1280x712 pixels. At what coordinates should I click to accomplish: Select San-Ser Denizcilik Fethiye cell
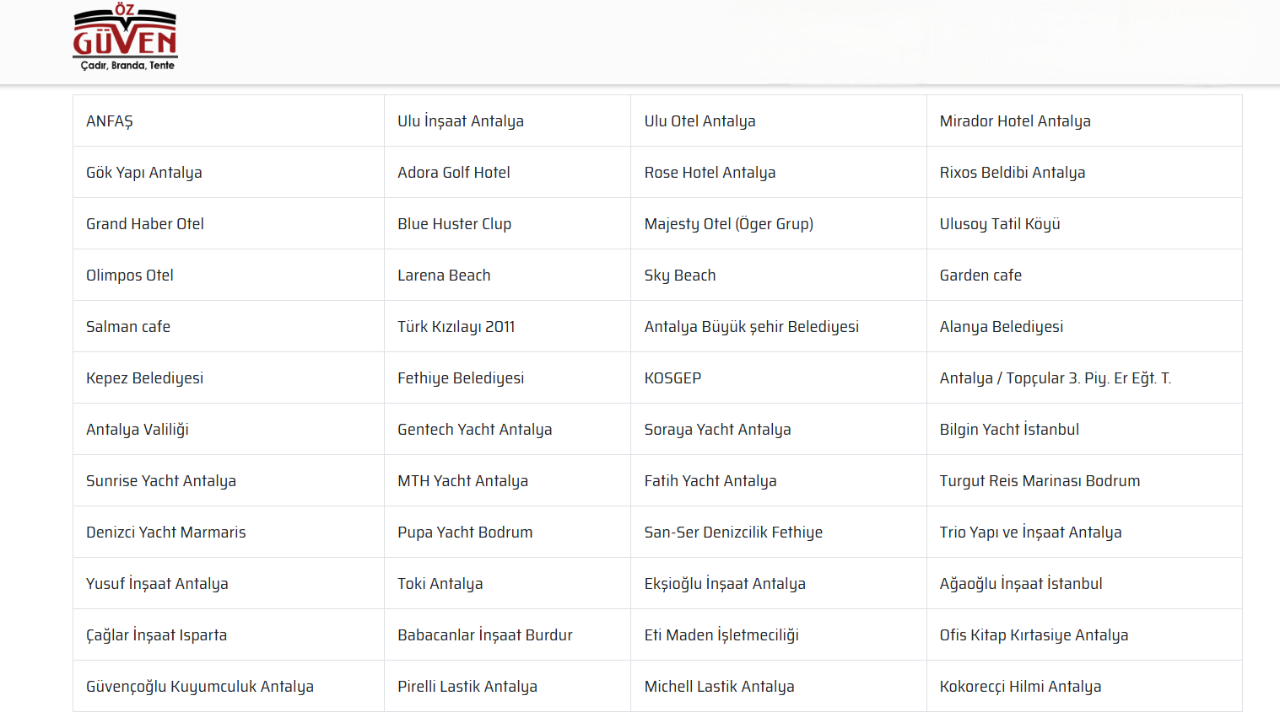733,532
